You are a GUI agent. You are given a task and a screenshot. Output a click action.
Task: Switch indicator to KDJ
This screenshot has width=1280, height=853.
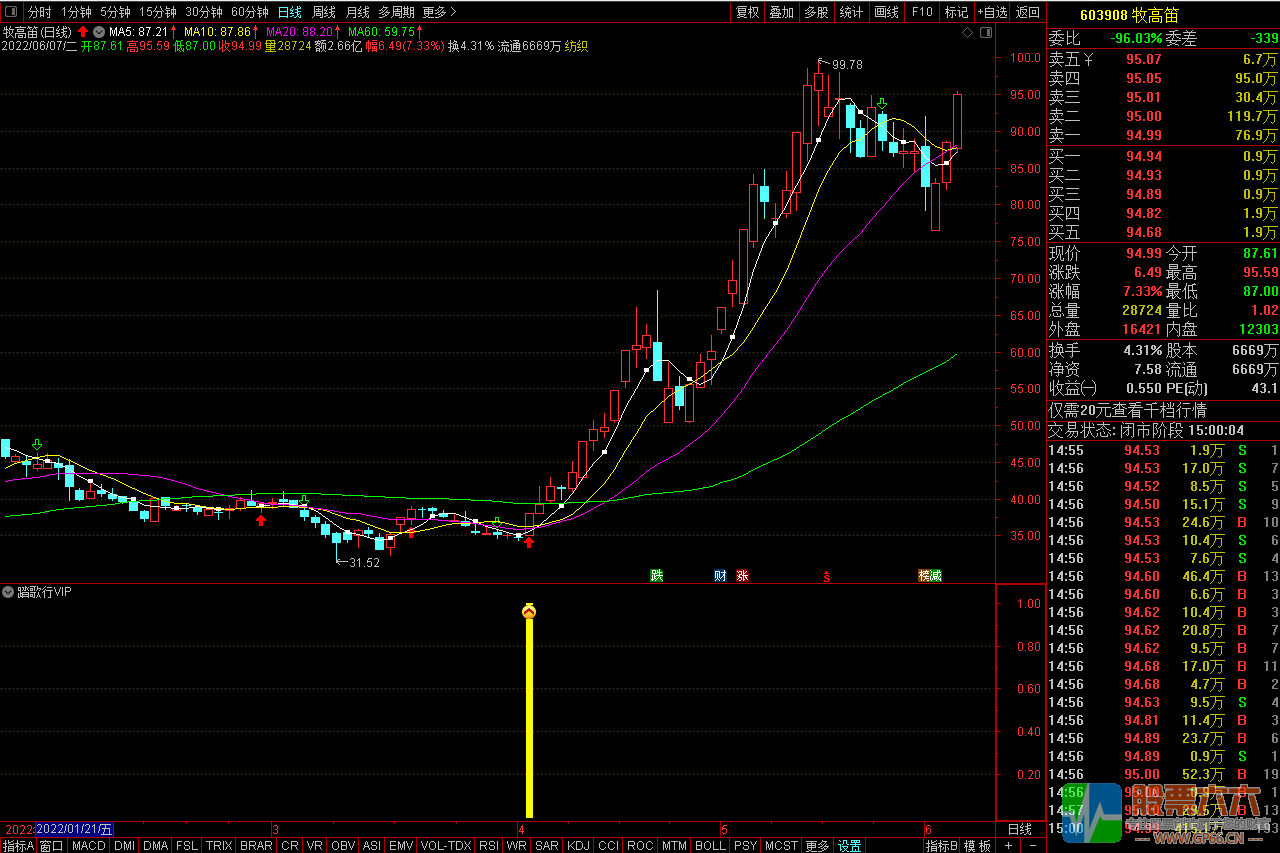tap(578, 846)
